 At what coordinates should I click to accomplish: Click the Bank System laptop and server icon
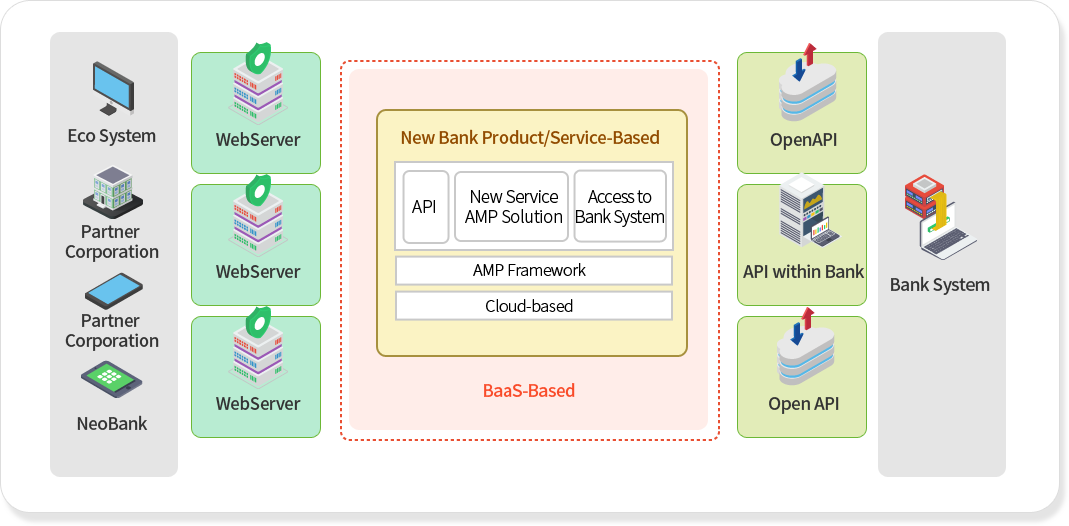coord(940,217)
